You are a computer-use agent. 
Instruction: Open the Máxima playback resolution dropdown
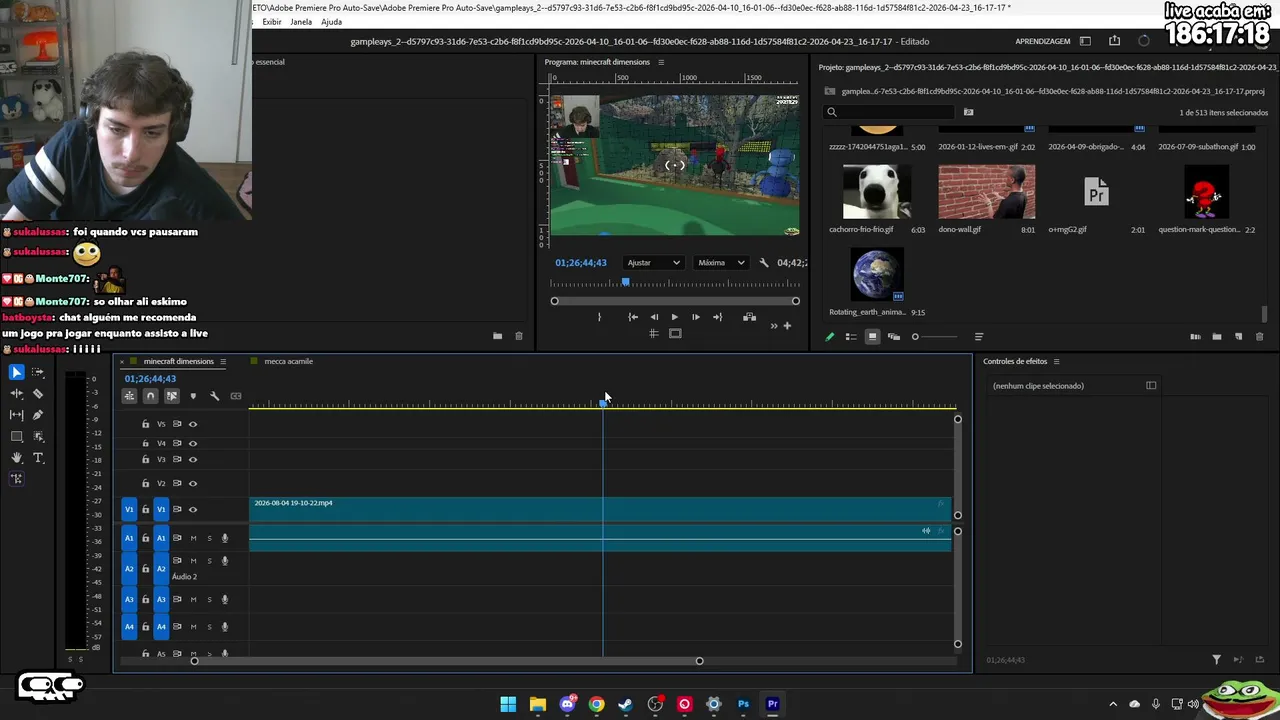pyautogui.click(x=721, y=263)
